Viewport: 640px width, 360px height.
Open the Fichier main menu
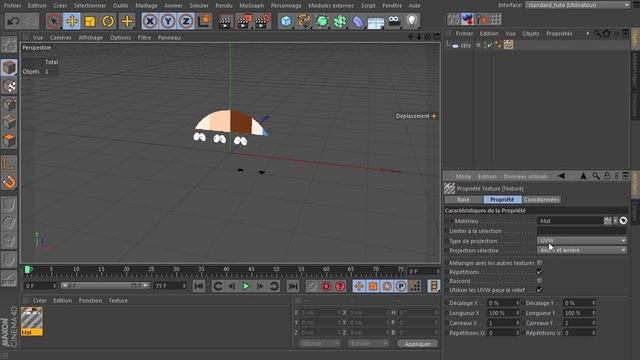[12, 6]
